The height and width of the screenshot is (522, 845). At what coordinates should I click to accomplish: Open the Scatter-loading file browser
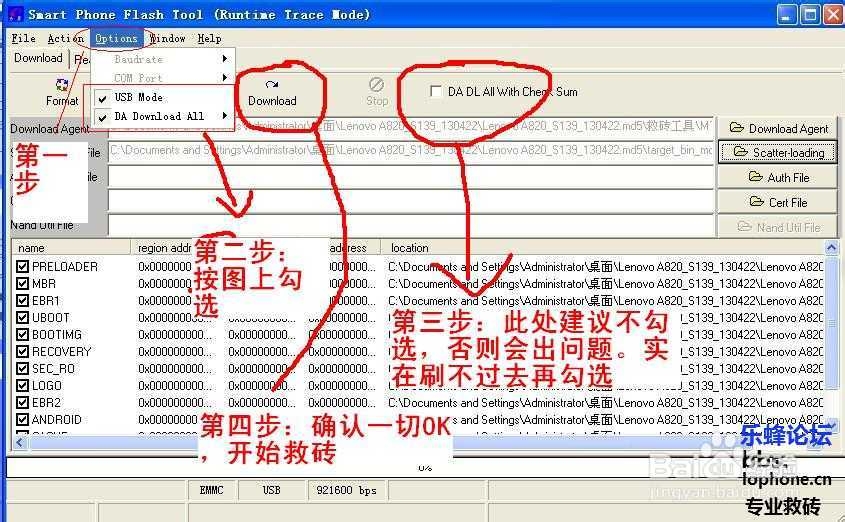(778, 152)
